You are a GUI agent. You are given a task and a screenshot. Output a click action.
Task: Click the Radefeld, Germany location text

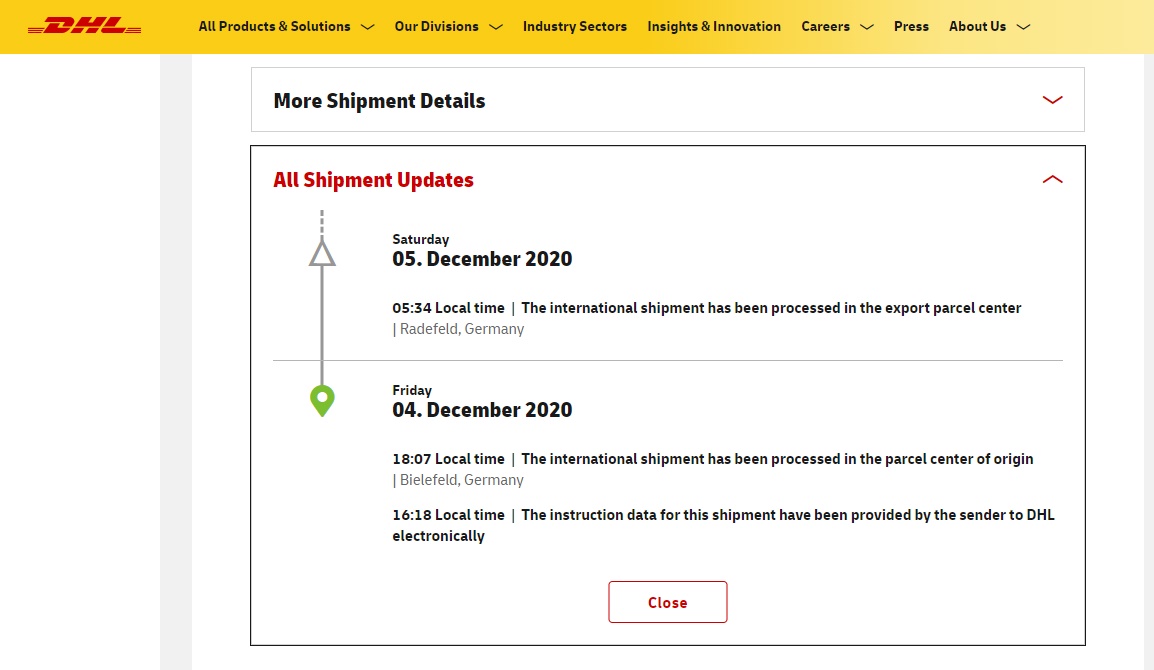[461, 329]
